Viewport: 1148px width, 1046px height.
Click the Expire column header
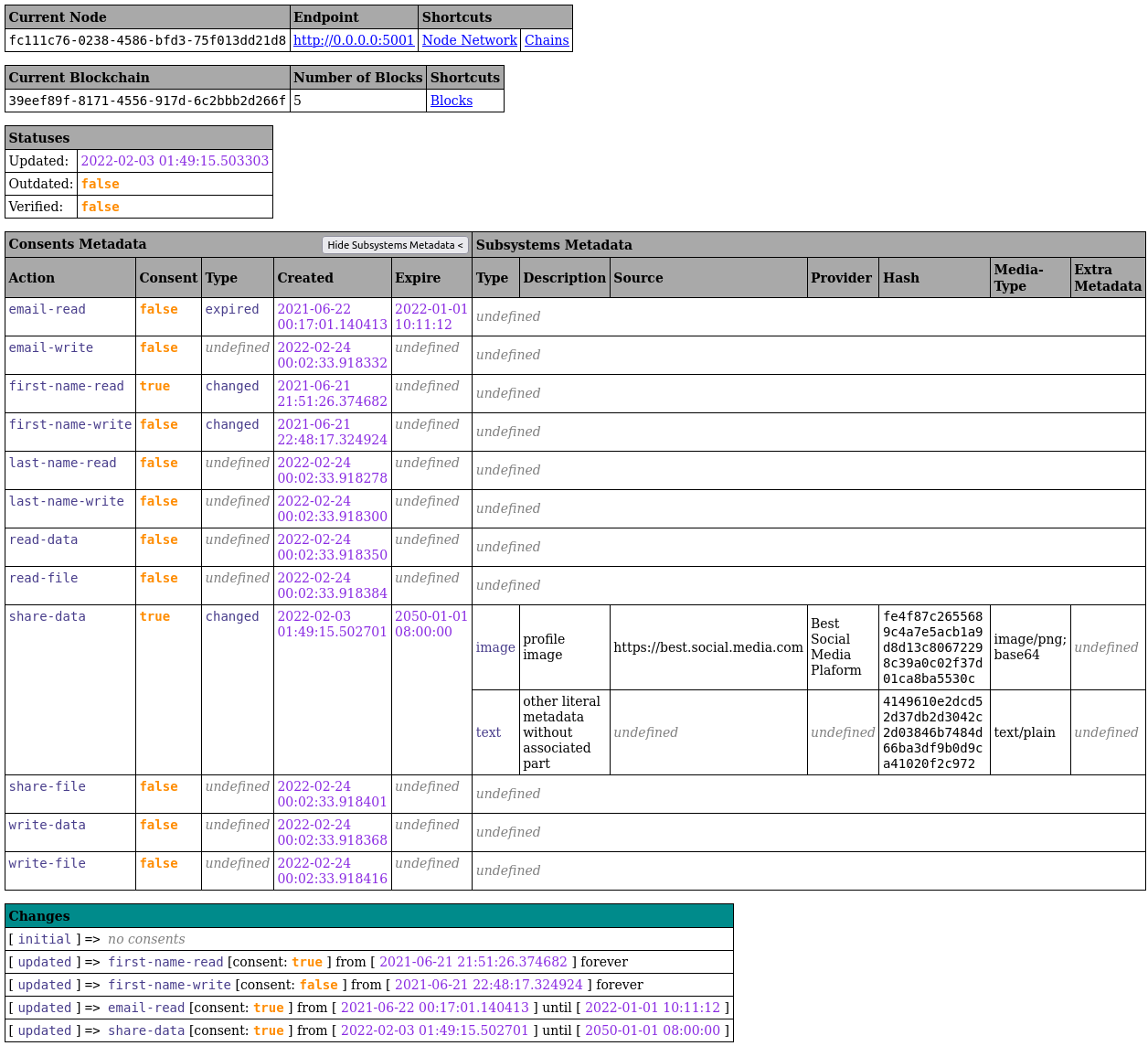pyautogui.click(x=431, y=278)
